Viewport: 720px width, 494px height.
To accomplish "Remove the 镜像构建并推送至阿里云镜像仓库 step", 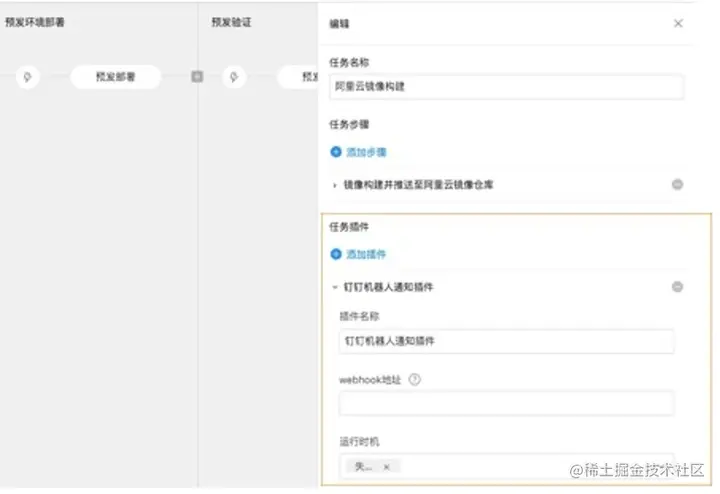I will tap(677, 185).
